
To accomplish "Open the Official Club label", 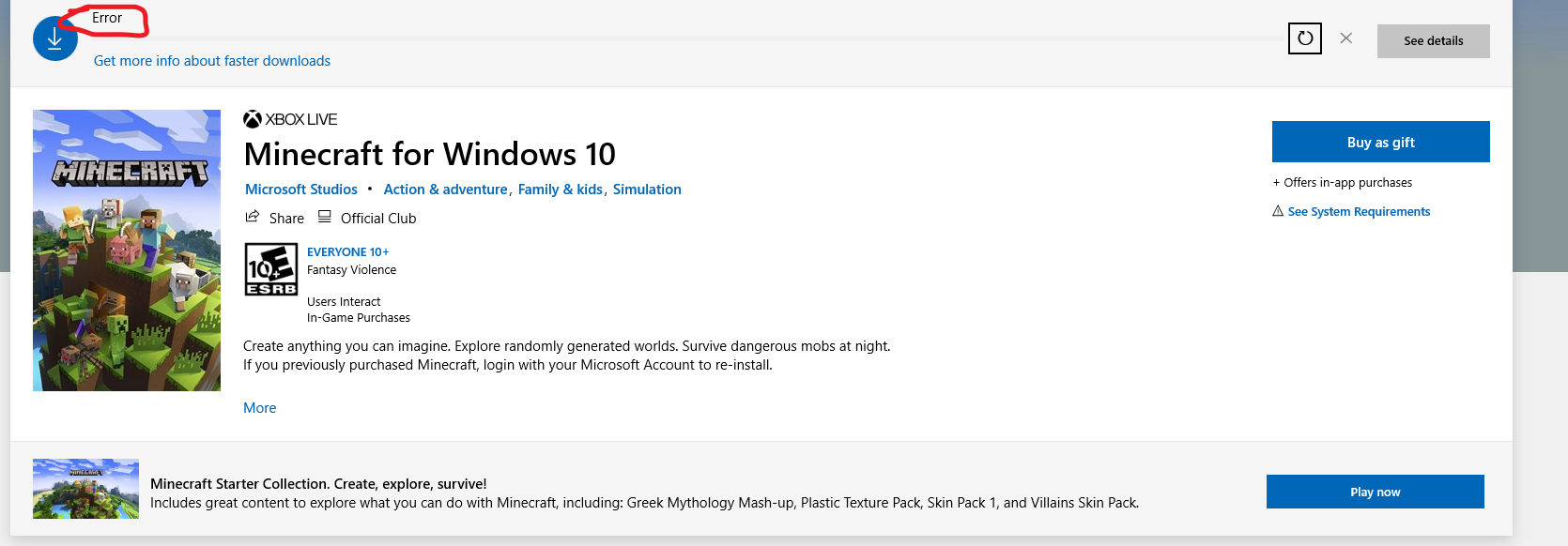I will pos(378,219).
